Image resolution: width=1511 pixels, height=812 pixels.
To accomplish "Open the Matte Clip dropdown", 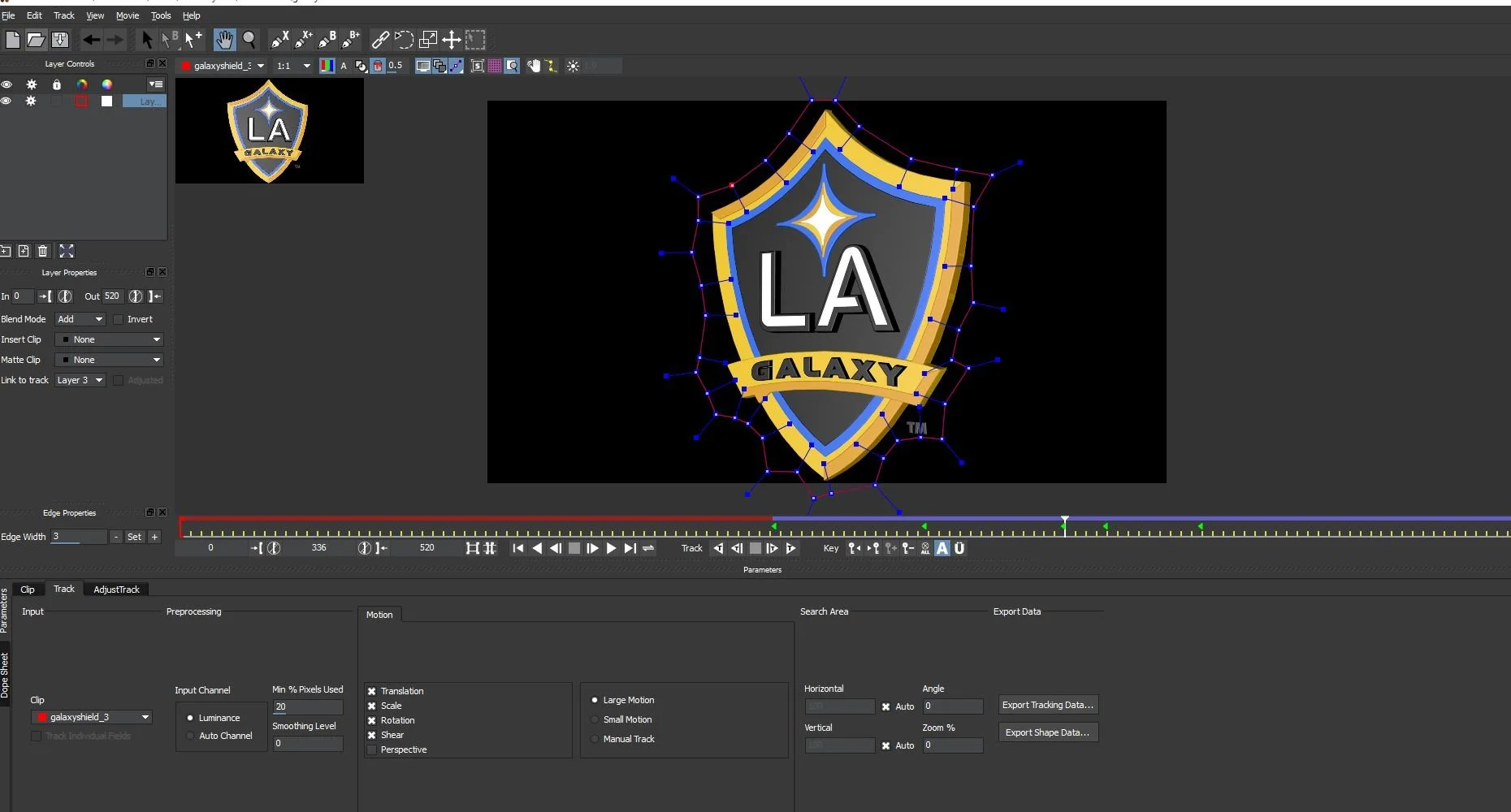I will pos(109,360).
